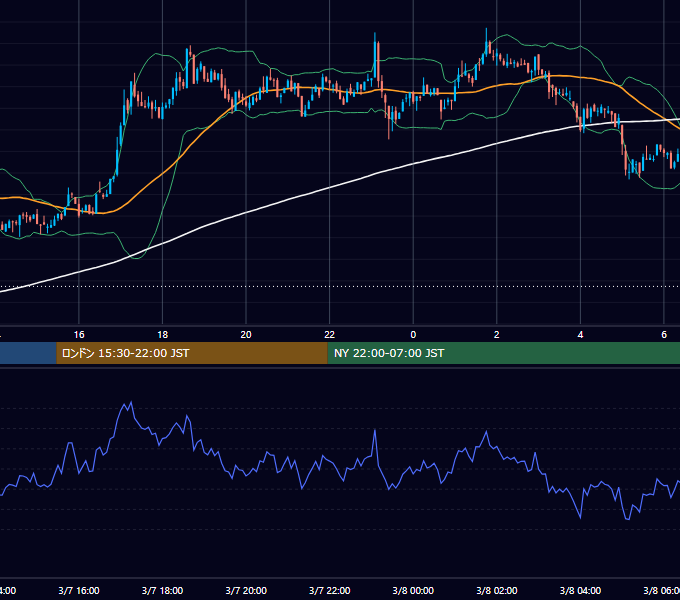This screenshot has width=680, height=600.
Task: Select the ロンドン 15:30-22:00 JST session bar
Action: [192, 353]
